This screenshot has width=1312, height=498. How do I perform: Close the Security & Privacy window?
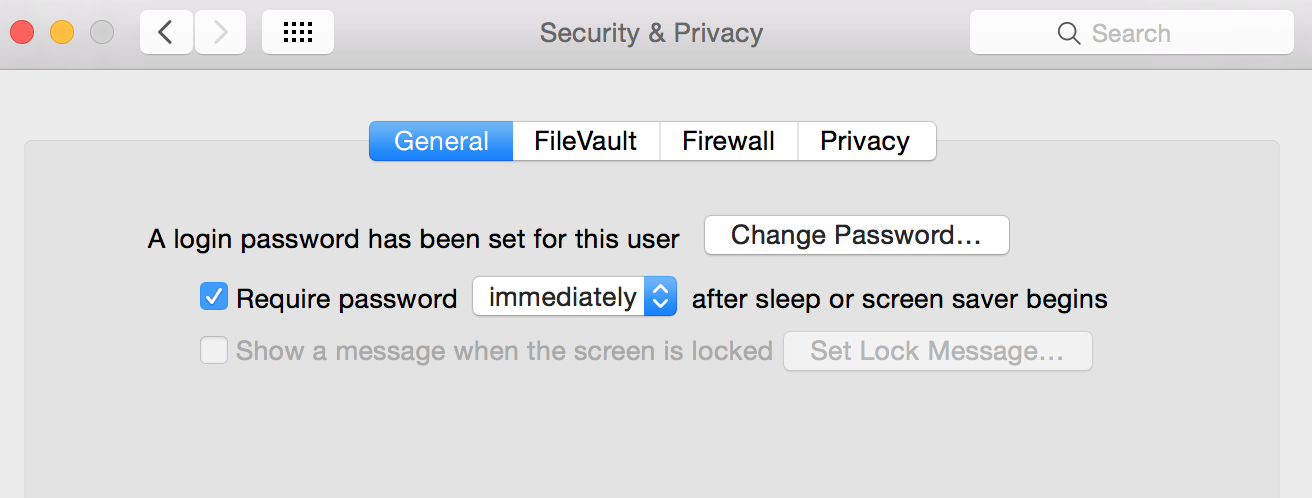point(22,33)
